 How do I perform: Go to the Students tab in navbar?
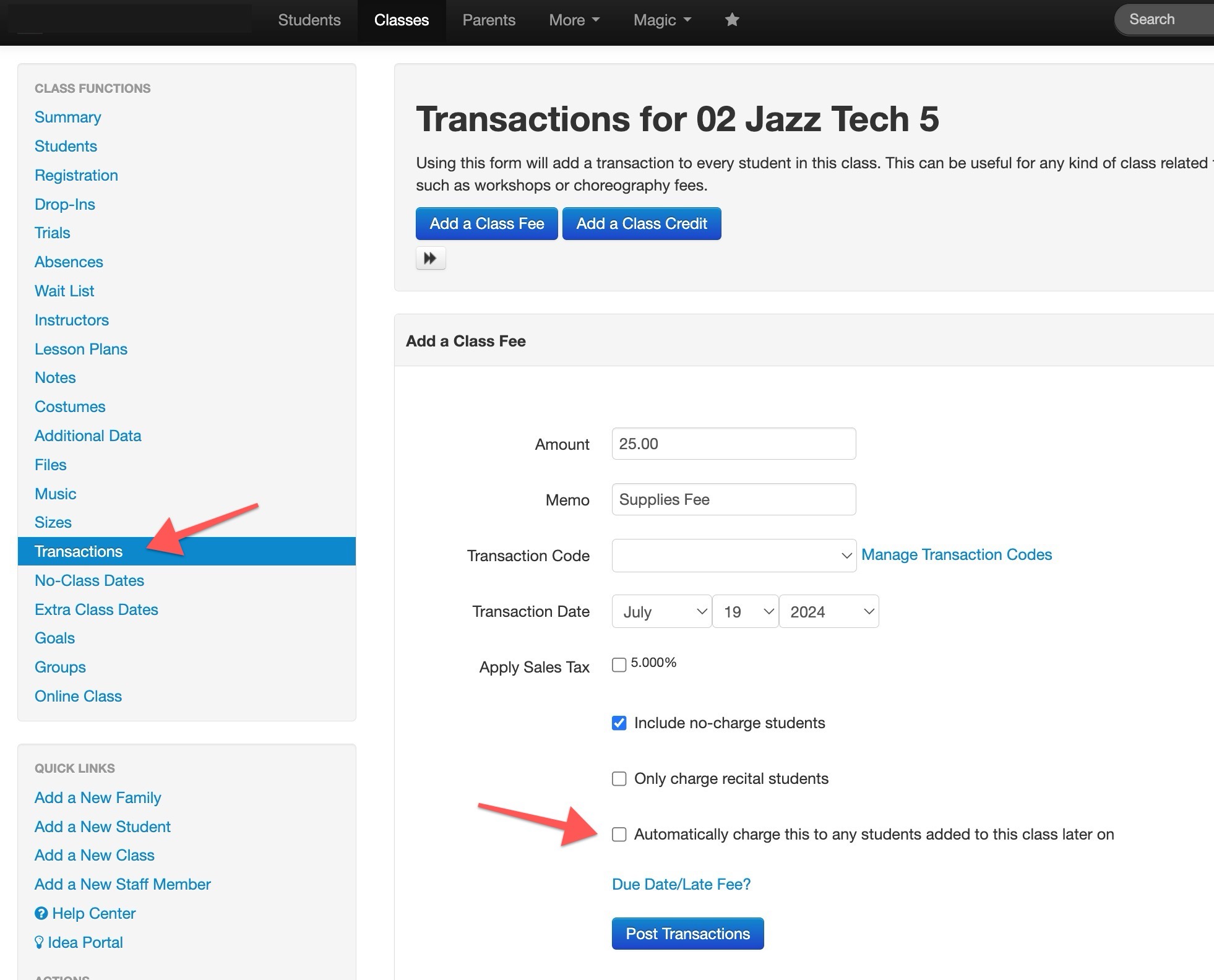pyautogui.click(x=309, y=20)
